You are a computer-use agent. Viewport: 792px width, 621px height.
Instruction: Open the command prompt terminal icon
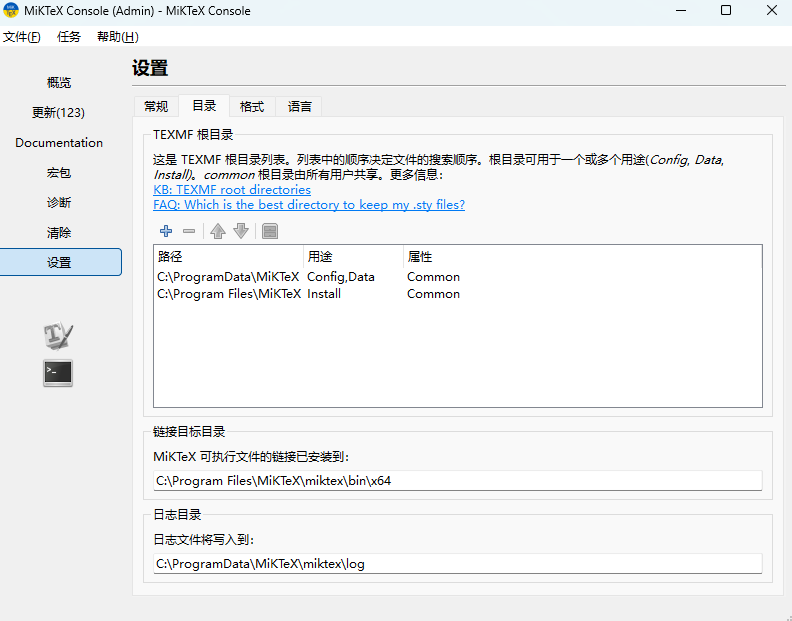(x=58, y=373)
